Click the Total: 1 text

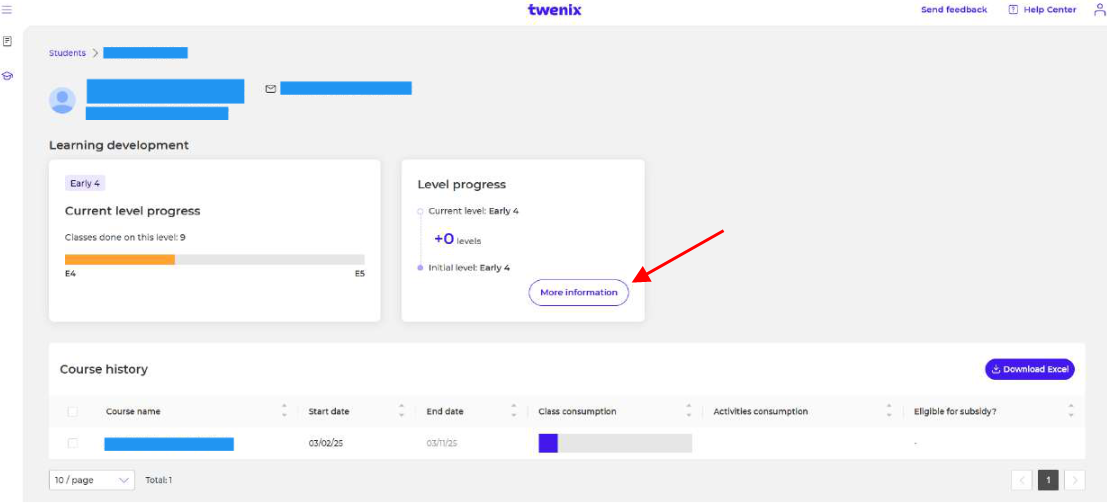159,480
